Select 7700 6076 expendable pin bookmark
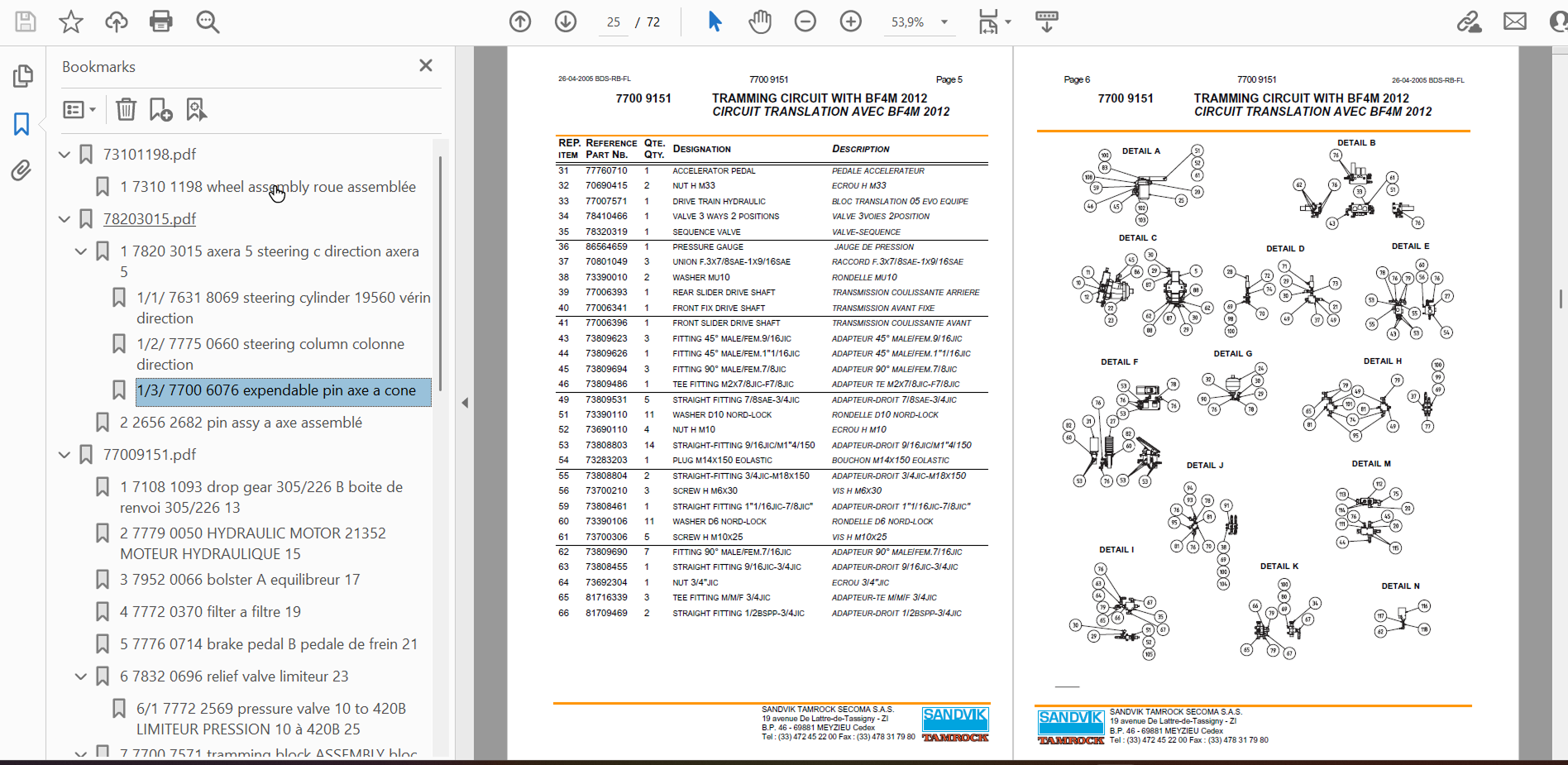Viewport: 1568px width, 765px height. click(284, 391)
